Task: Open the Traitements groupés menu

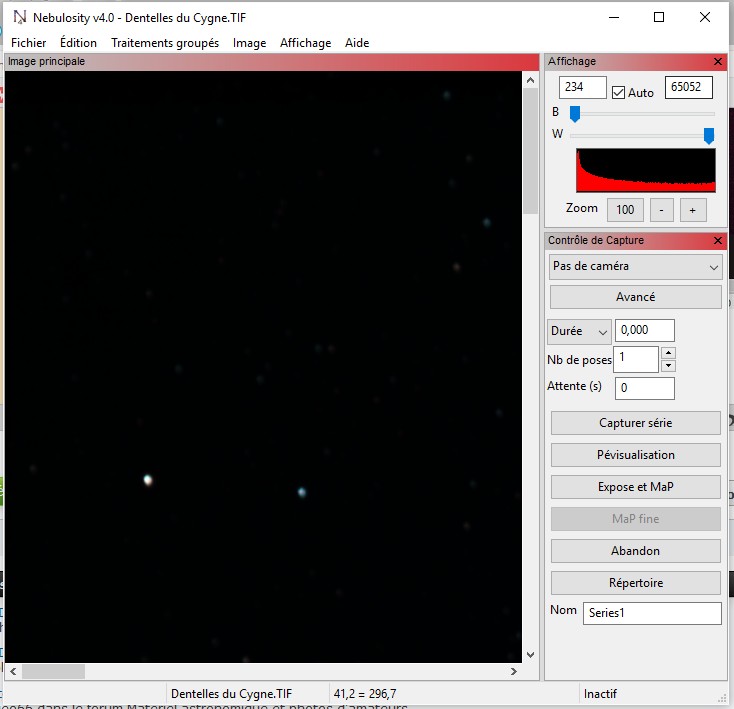Action: coord(165,43)
